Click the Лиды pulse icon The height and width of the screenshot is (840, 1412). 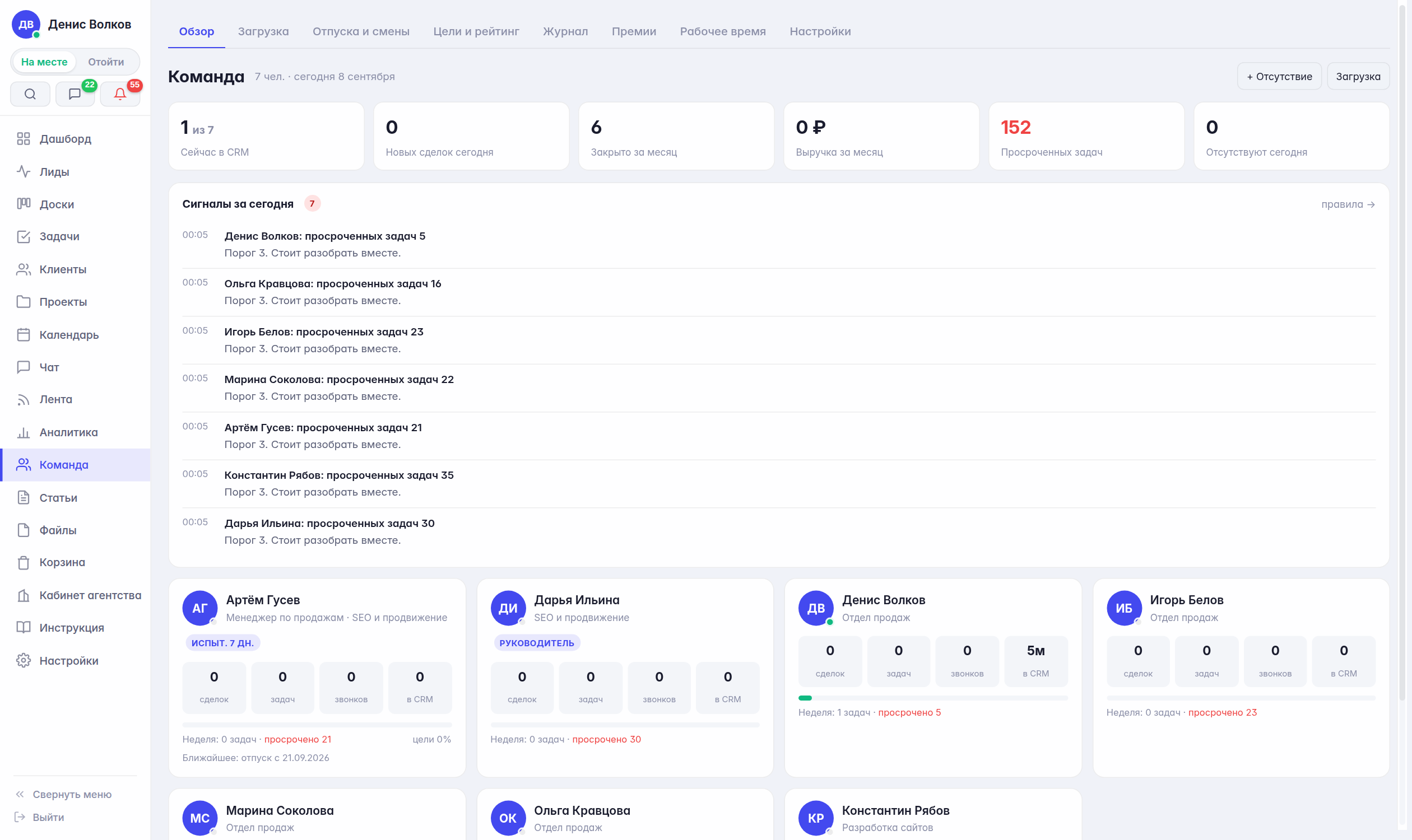23,171
